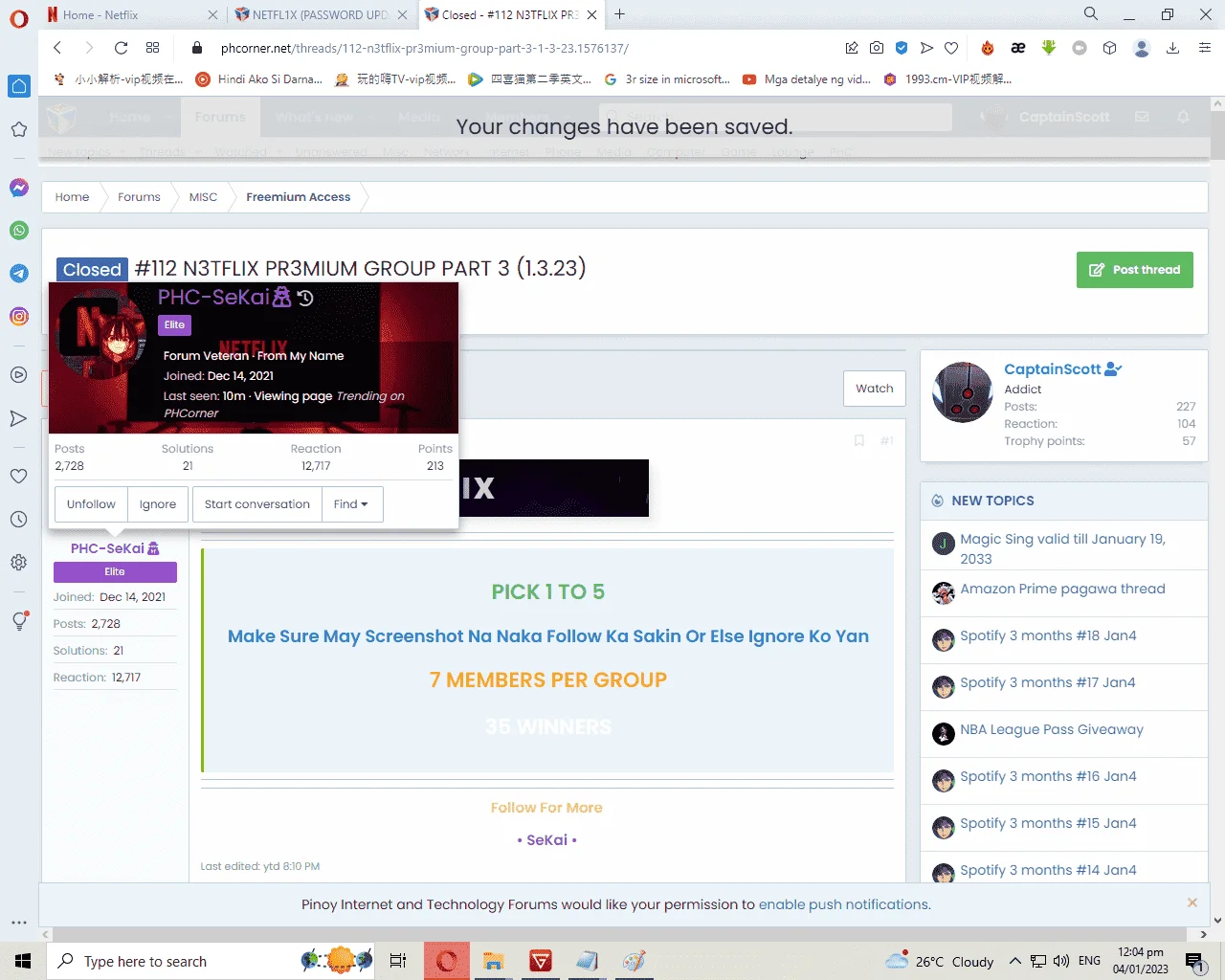Screen dimensions: 1225x980
Task: Open the Freemium Access breadcrumb
Action: coord(298,197)
